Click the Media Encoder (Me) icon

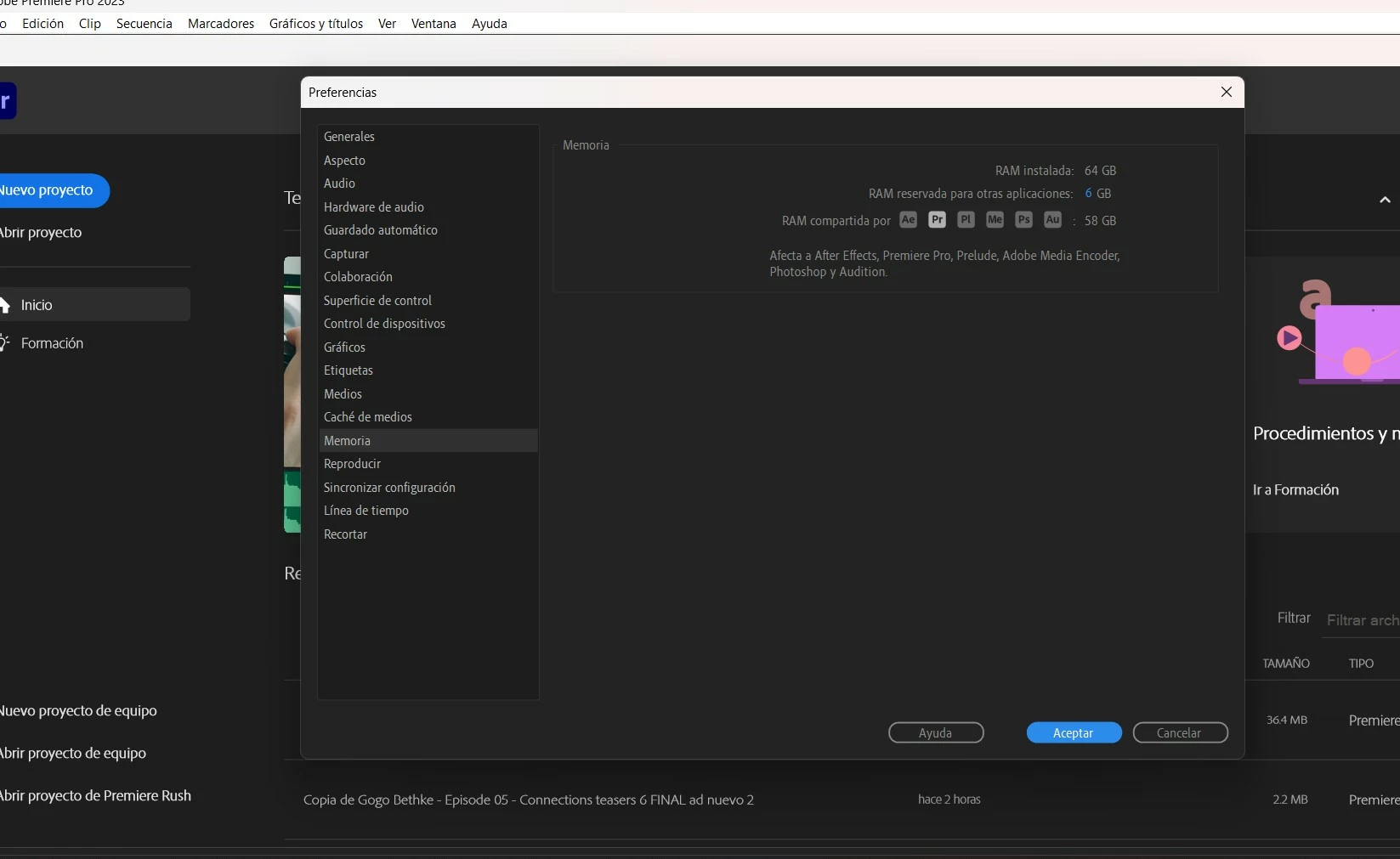click(x=995, y=220)
